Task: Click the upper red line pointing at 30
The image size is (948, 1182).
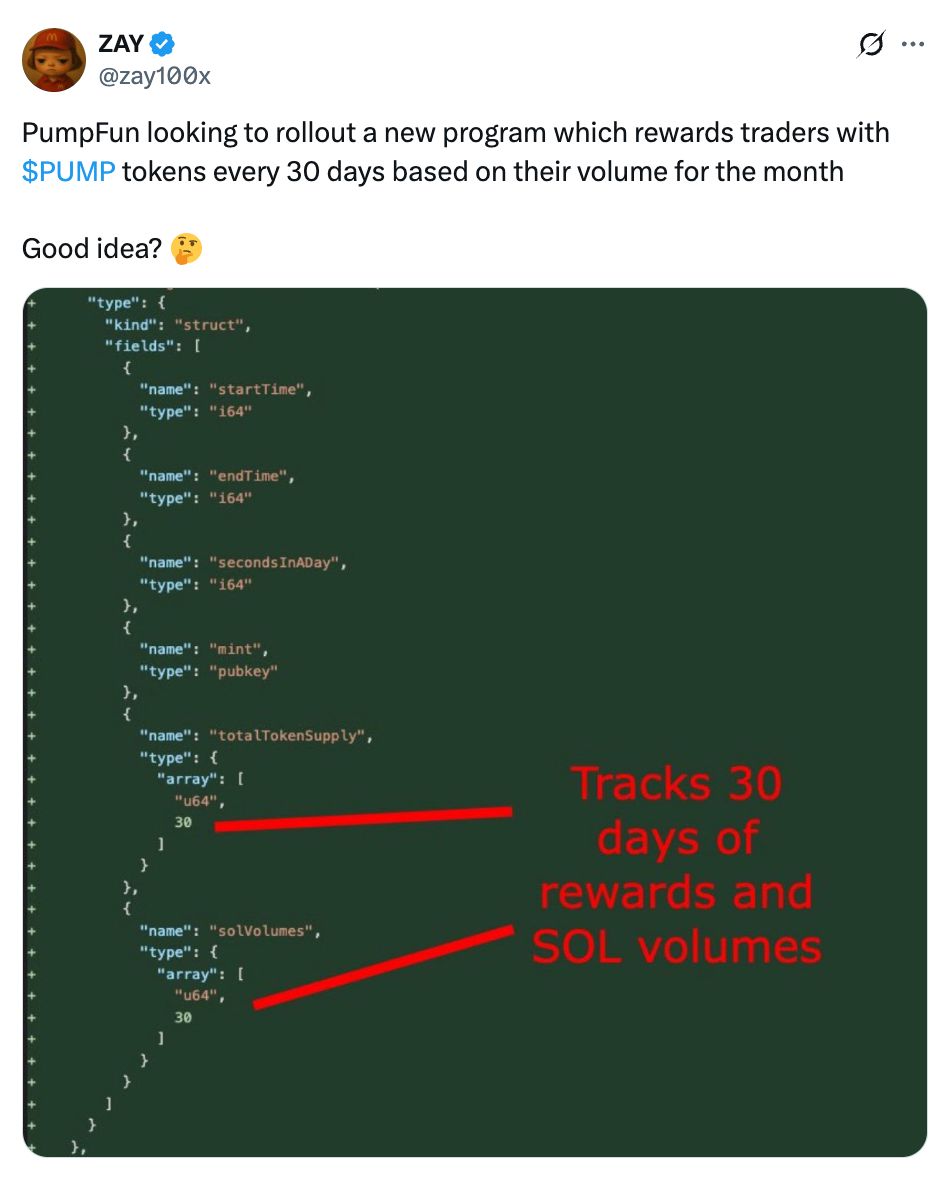Action: 363,819
